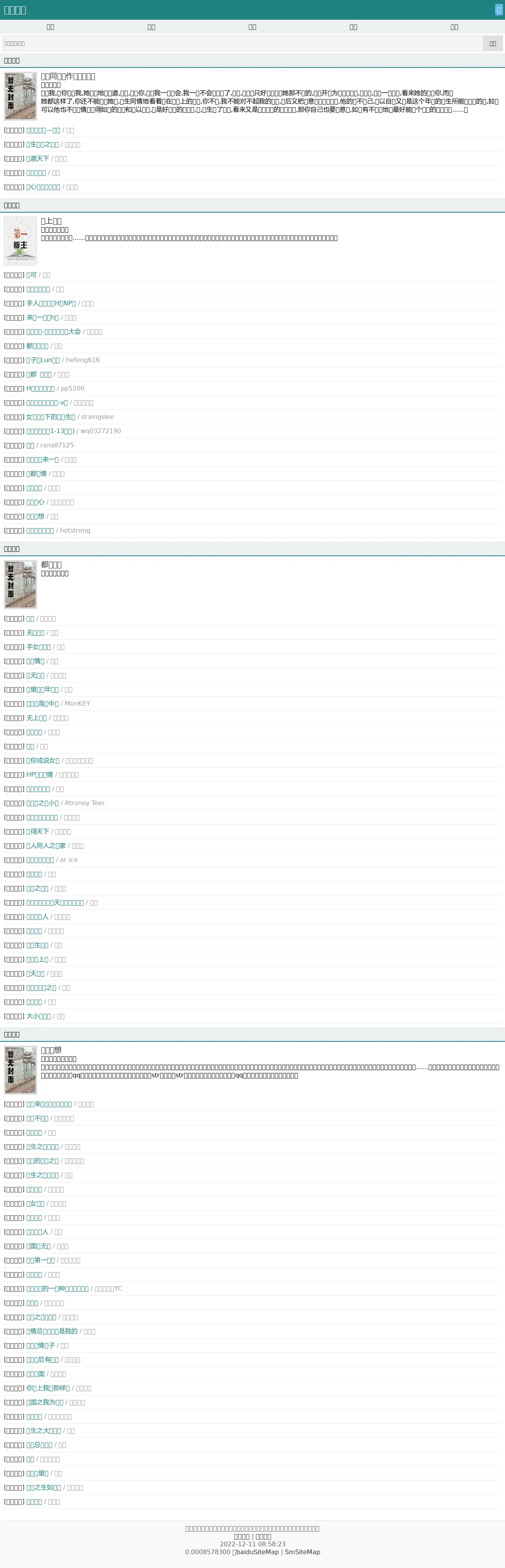This screenshot has height=1568, width=505.
Task: Open the cover thumbnail beside the title starting '都'
Action: [x=21, y=584]
